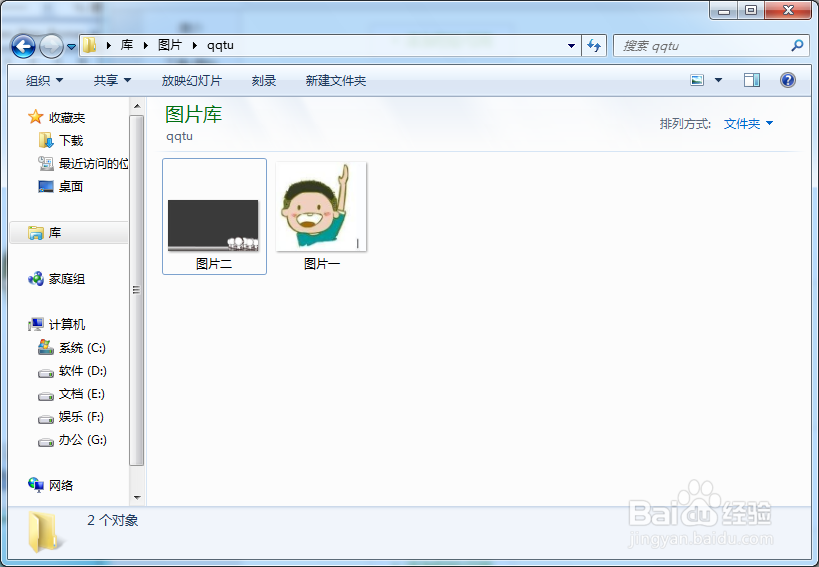Click the navigation pane scroll up arrow
Screen dimensions: 819x567
click(137, 107)
